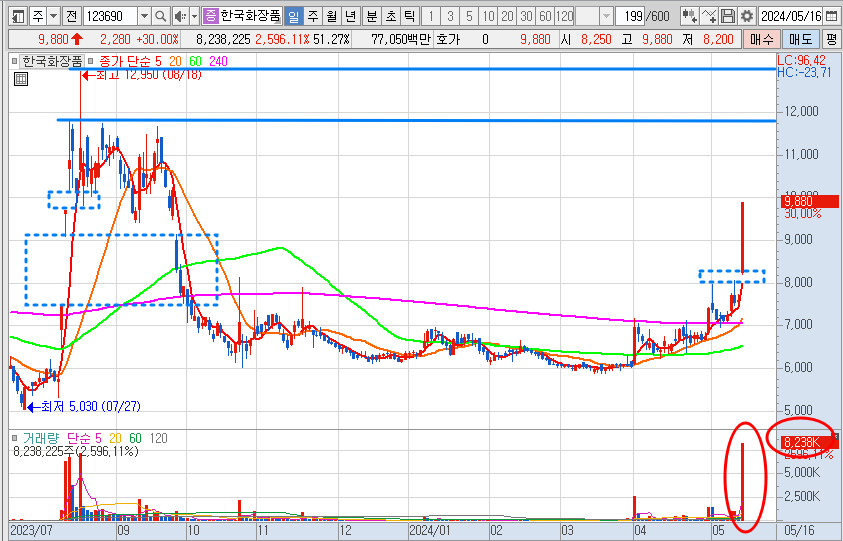
Task: Click the save chart floppy icon
Action: [728, 16]
